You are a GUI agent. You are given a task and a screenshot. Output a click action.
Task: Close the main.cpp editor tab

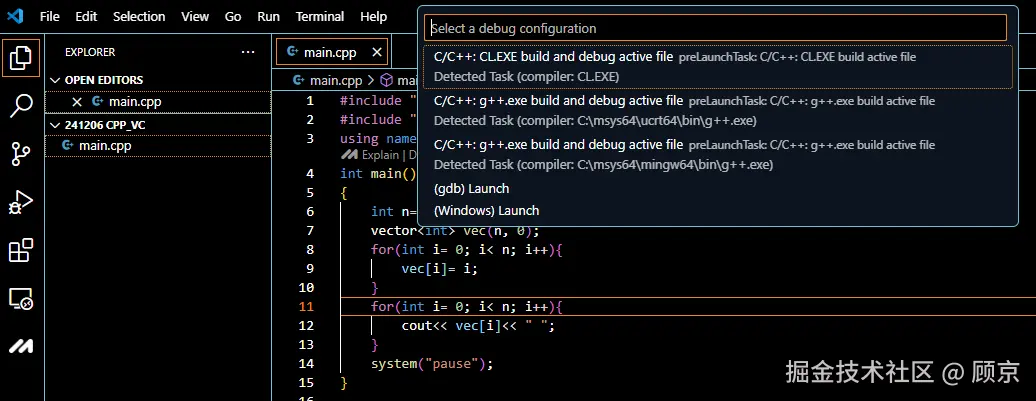377,52
